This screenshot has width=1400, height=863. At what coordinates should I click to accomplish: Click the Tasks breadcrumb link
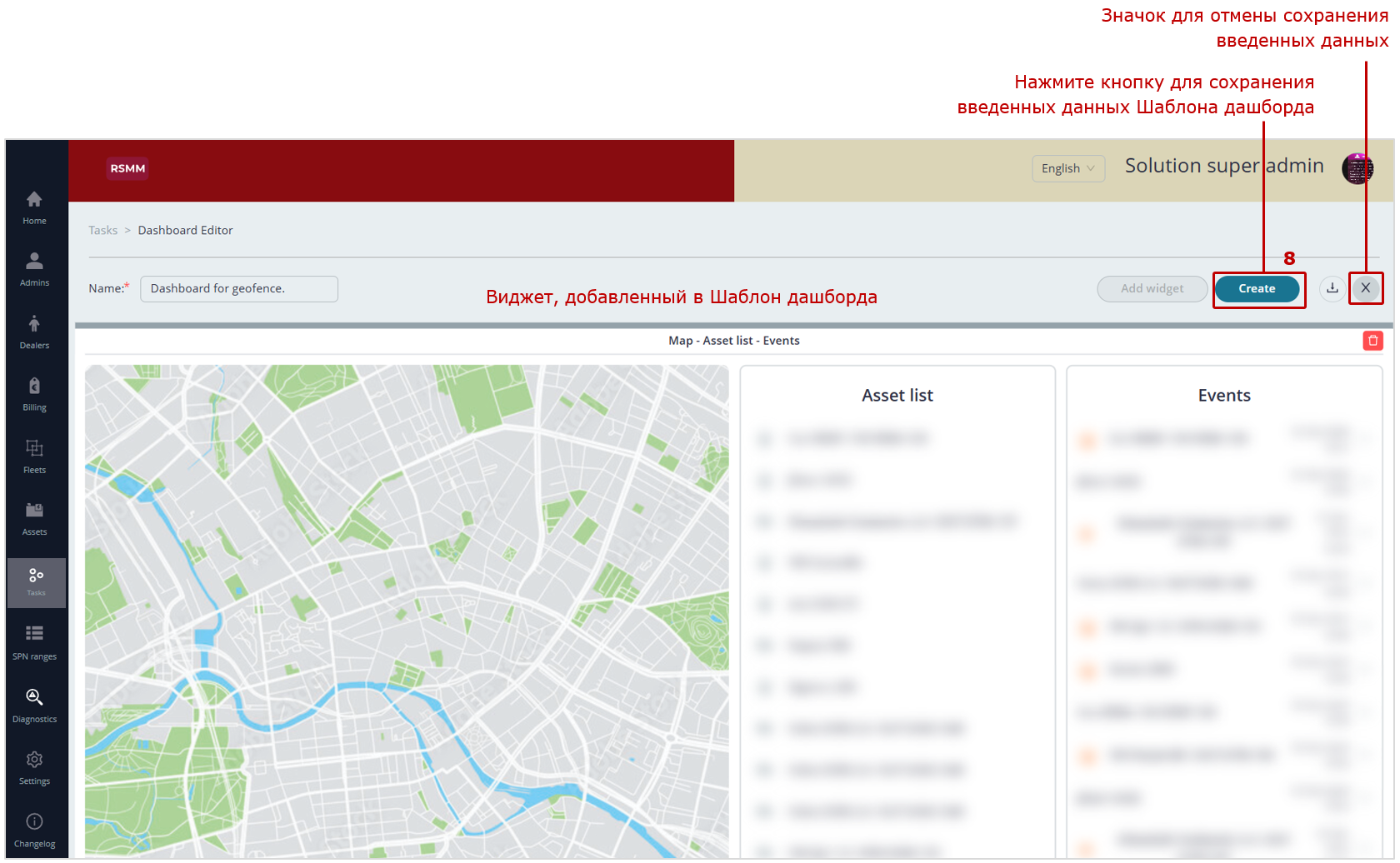pos(102,231)
